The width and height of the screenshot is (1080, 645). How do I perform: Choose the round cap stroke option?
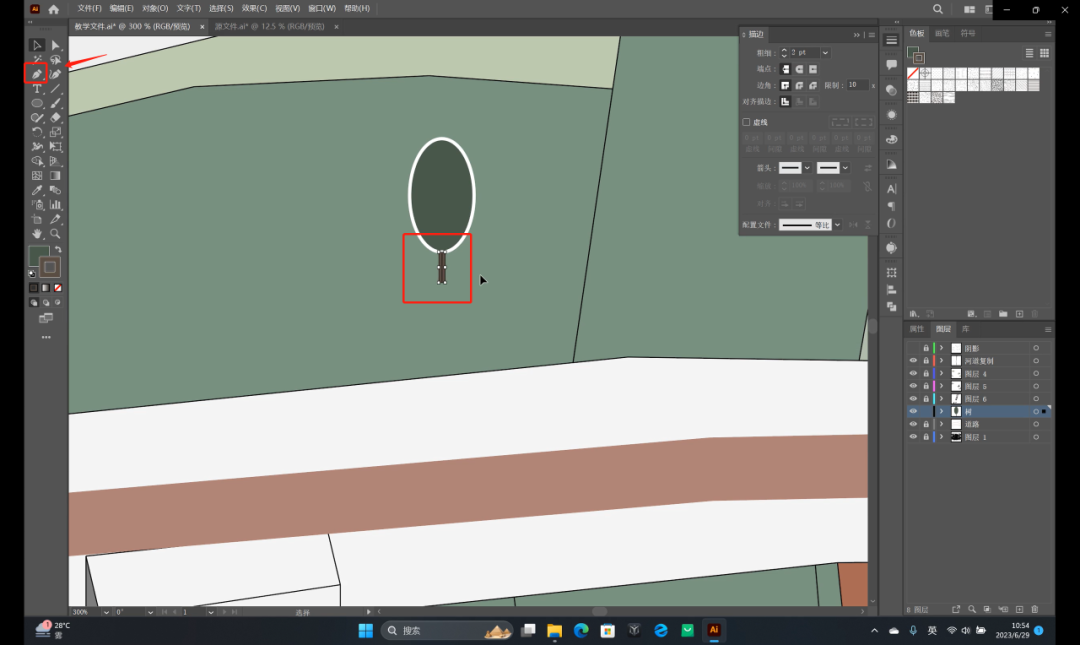point(799,69)
